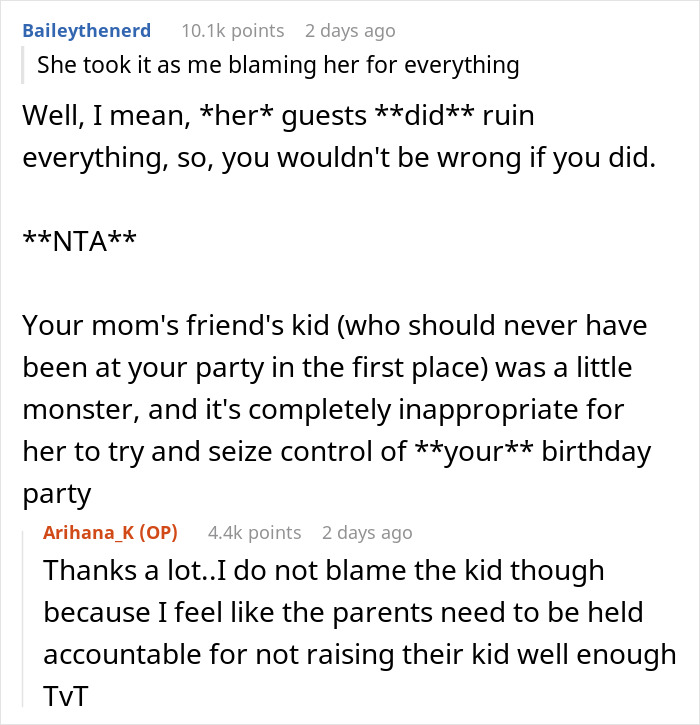
Task: Collapse the OP reply via its thread line
Action: tap(31, 620)
